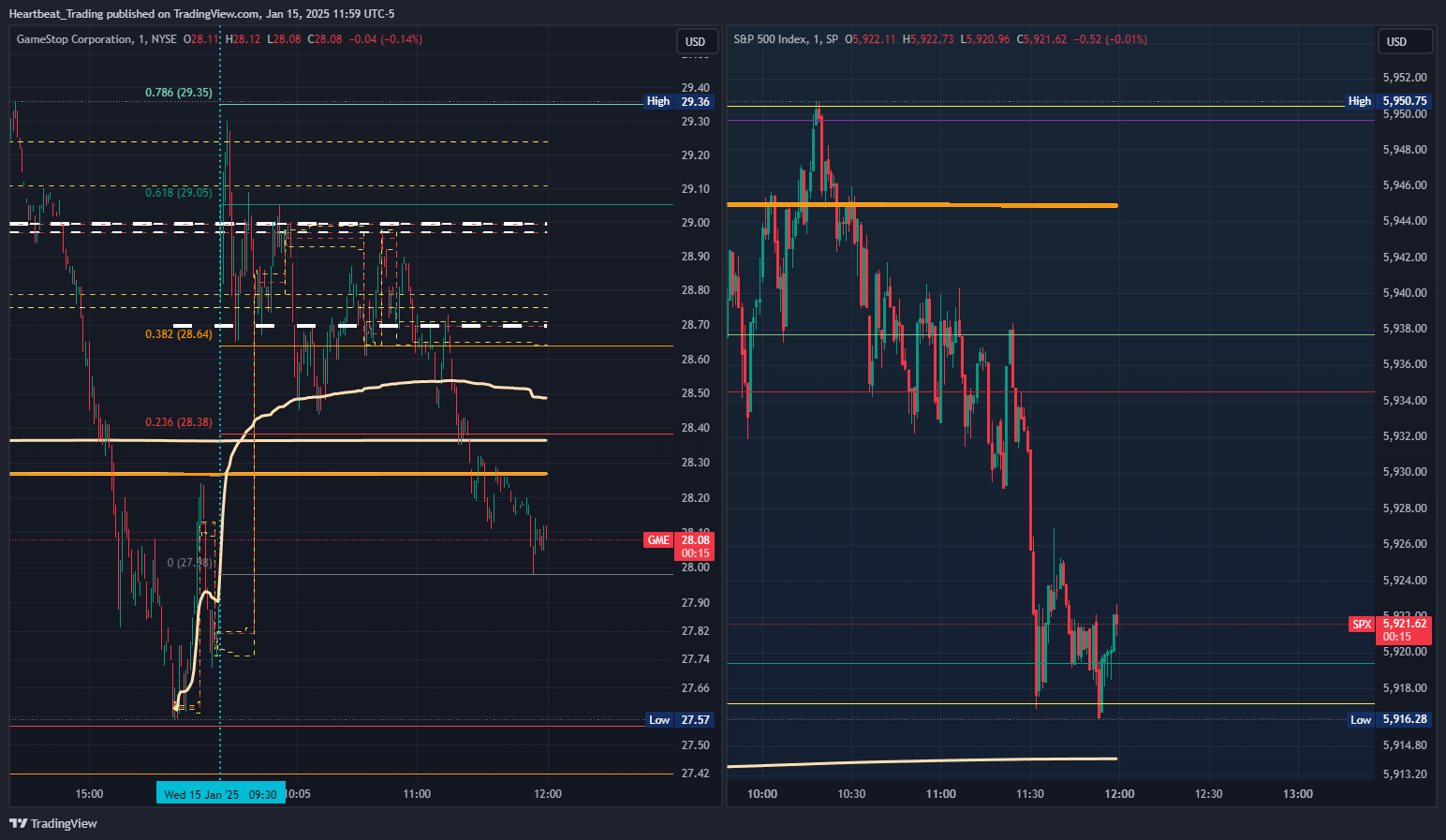This screenshot has height=840, width=1446.
Task: Click the 0.382 (28.64) Fibonacci level label
Action: pyautogui.click(x=179, y=334)
